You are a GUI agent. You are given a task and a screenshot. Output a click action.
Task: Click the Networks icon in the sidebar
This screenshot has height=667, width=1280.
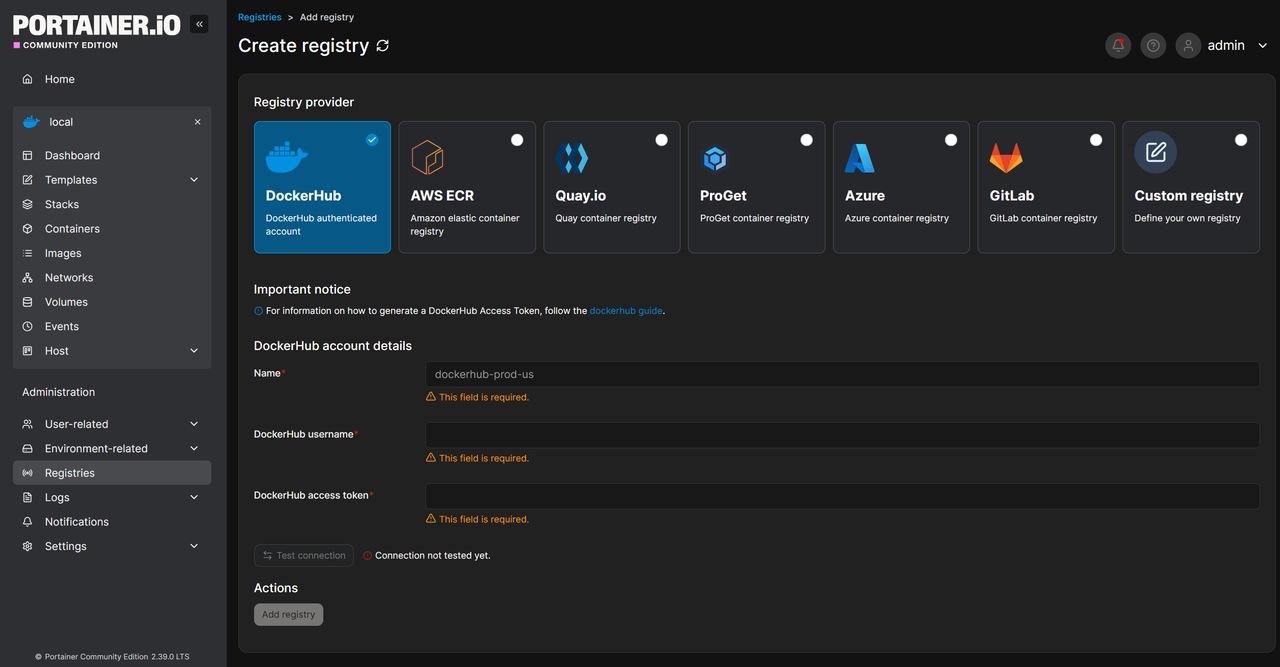27,278
